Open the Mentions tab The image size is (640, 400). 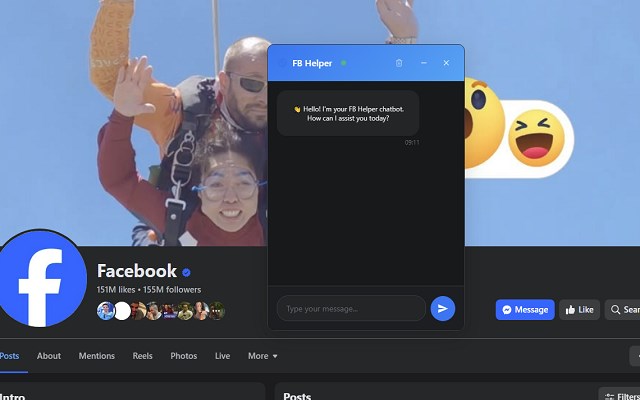97,356
